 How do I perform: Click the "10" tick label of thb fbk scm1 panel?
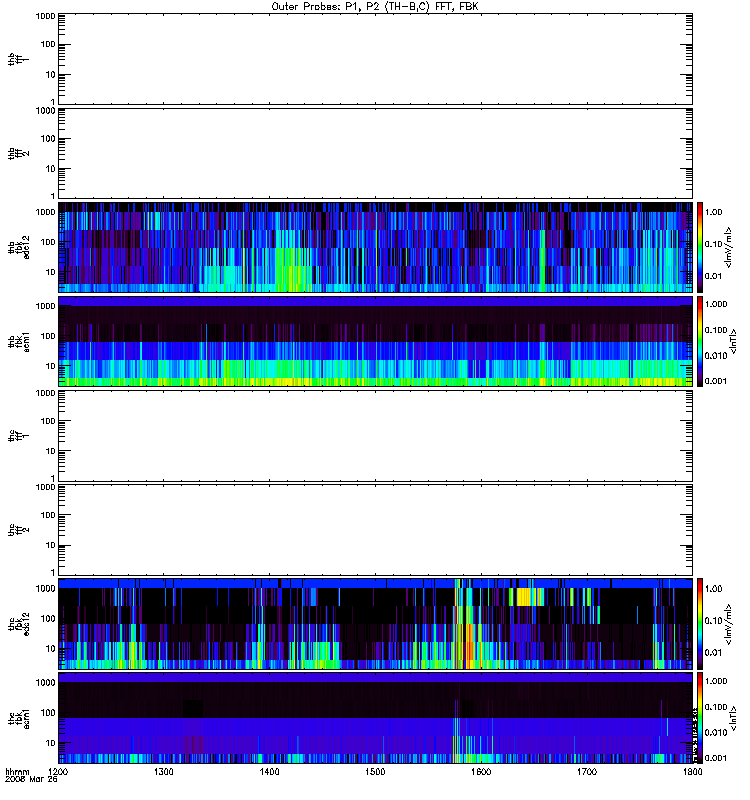coord(51,366)
